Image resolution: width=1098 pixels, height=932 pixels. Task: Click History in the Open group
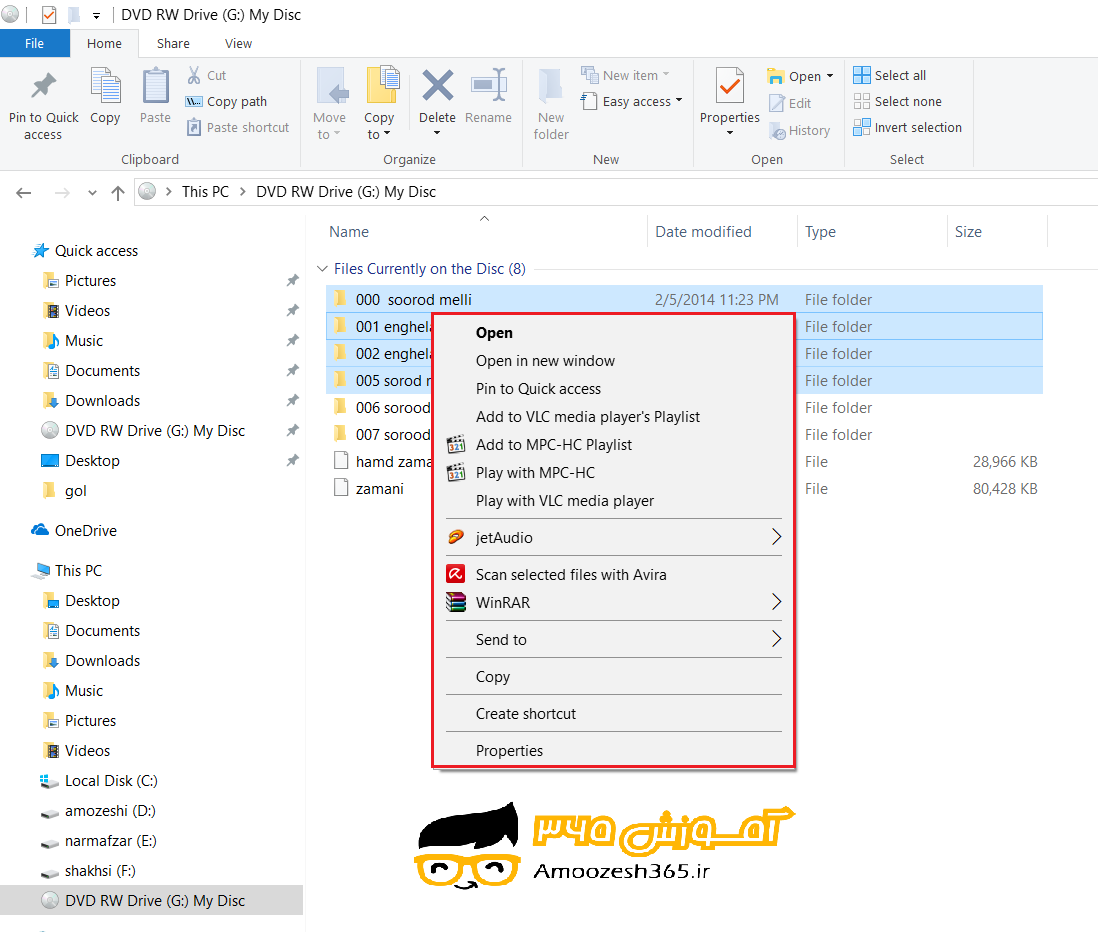coord(799,130)
